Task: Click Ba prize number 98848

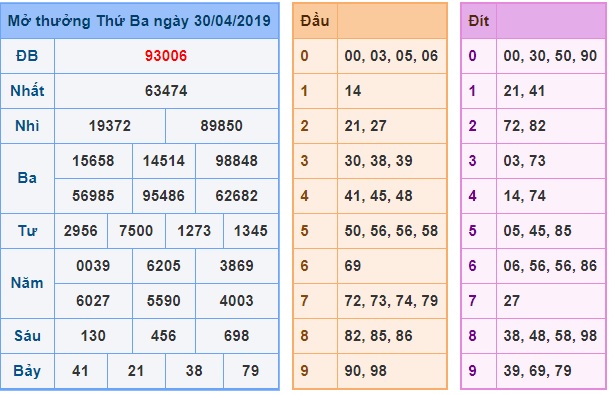Action: tap(237, 161)
